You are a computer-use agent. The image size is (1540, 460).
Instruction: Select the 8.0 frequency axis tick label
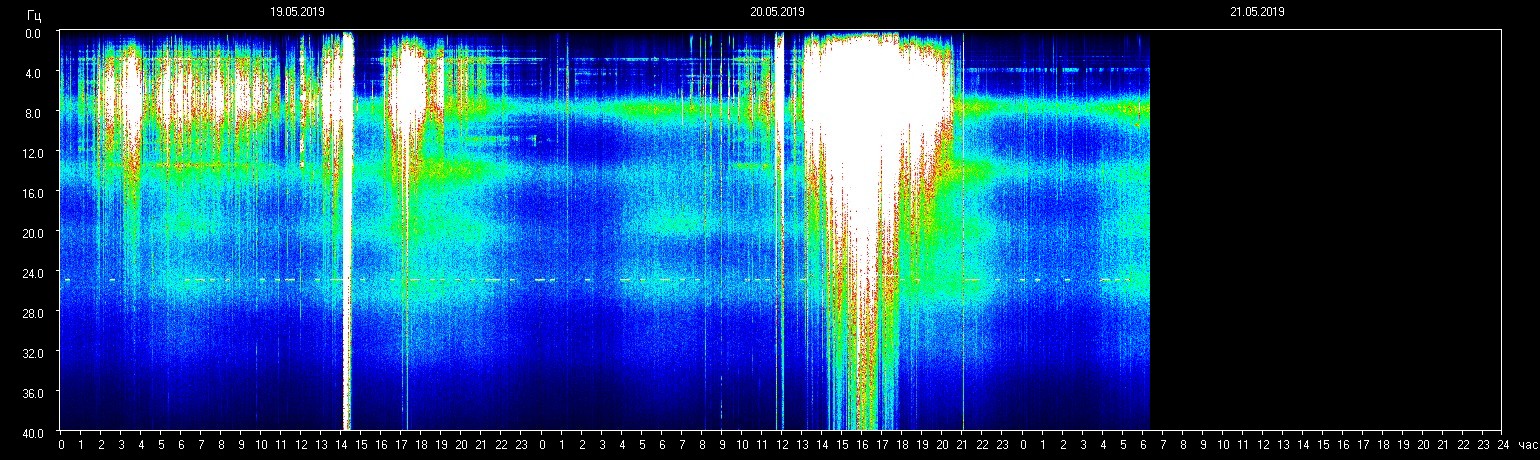pos(34,113)
